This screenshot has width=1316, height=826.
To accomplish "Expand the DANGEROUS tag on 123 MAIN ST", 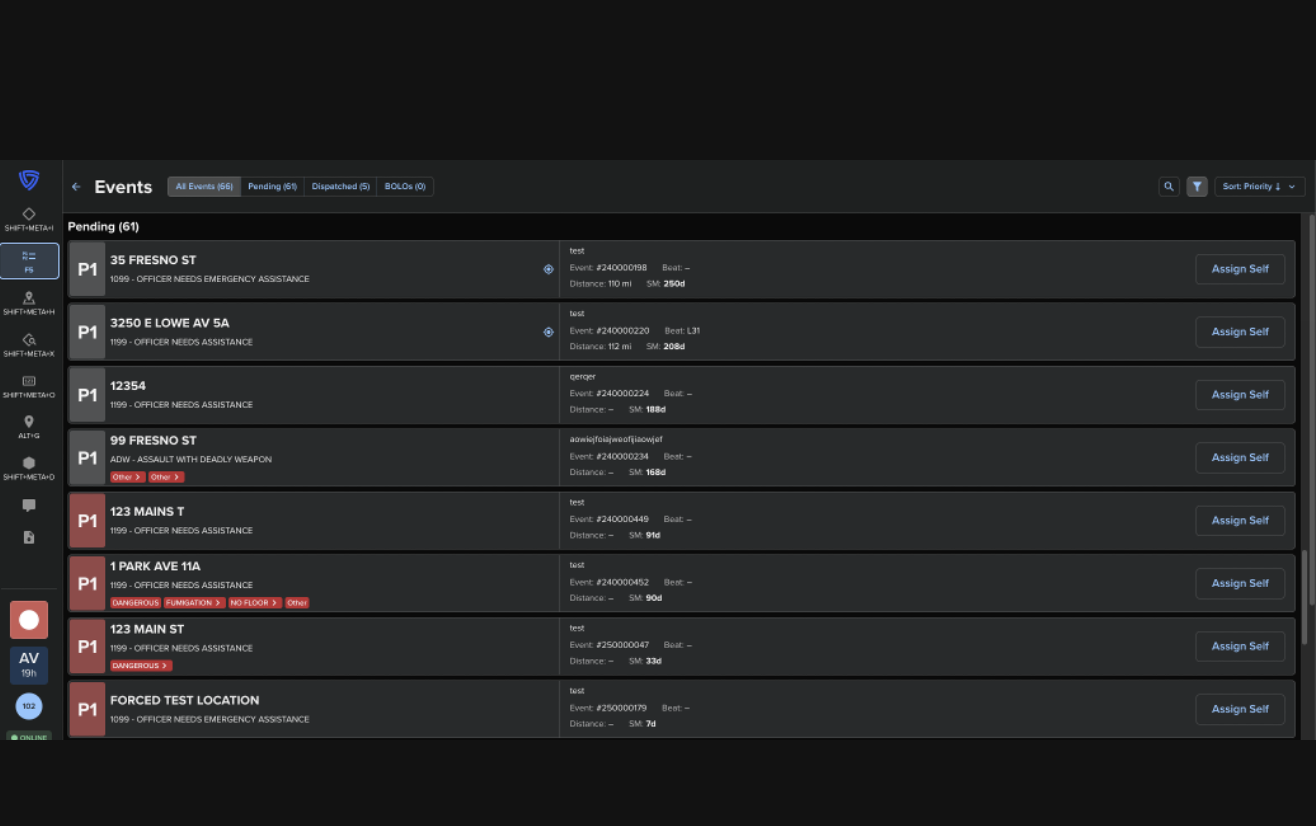I will [140, 665].
